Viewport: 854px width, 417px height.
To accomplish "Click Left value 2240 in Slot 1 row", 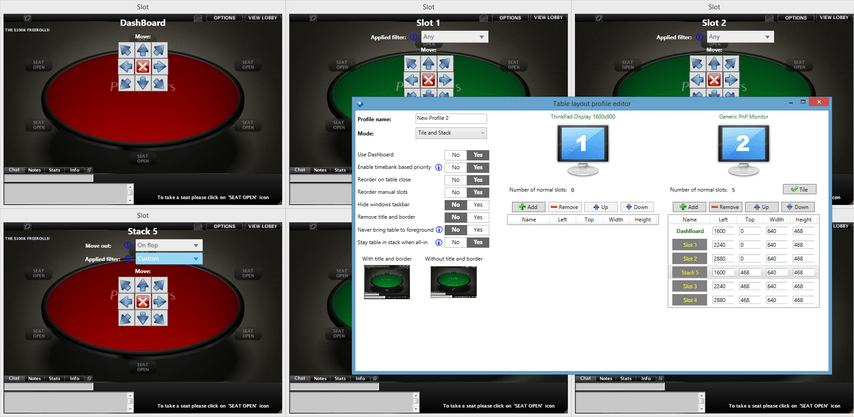I will [724, 244].
